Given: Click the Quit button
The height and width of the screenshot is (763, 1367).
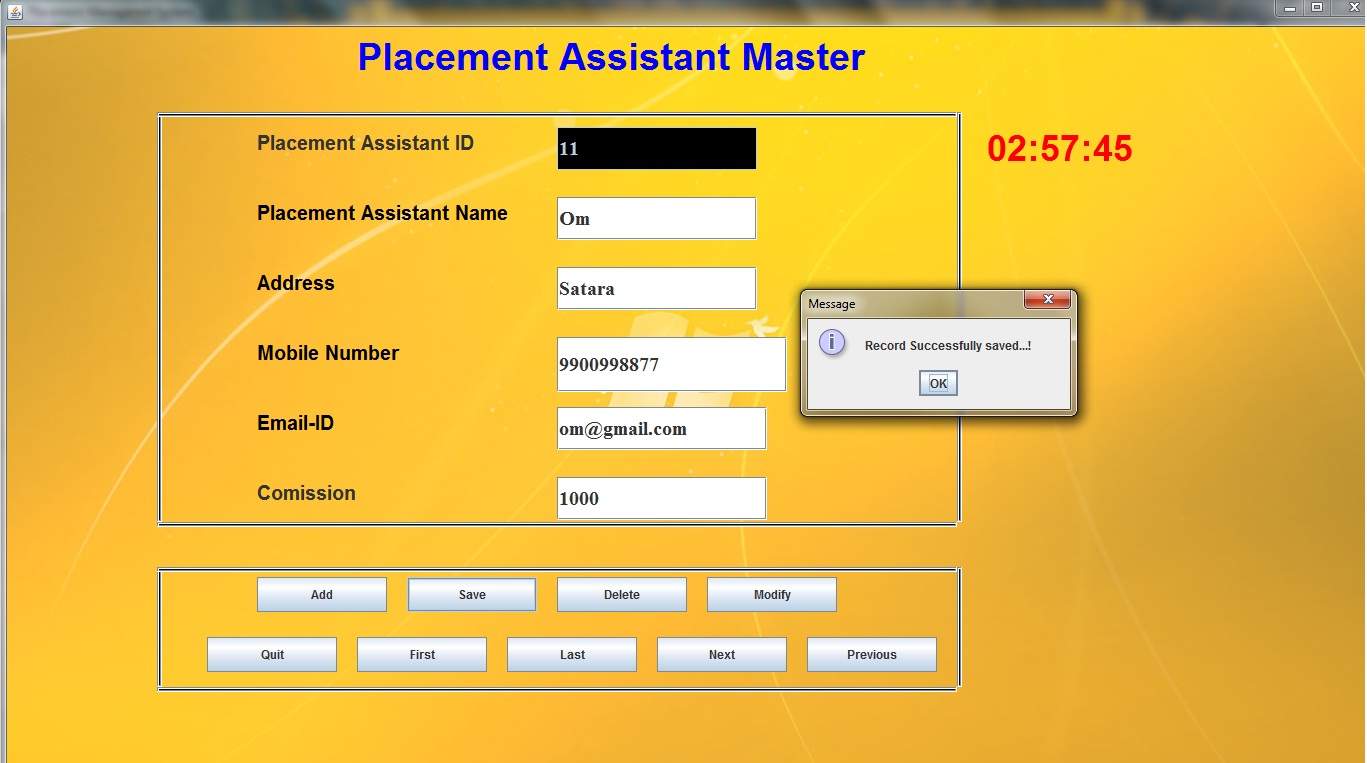Looking at the screenshot, I should (271, 654).
